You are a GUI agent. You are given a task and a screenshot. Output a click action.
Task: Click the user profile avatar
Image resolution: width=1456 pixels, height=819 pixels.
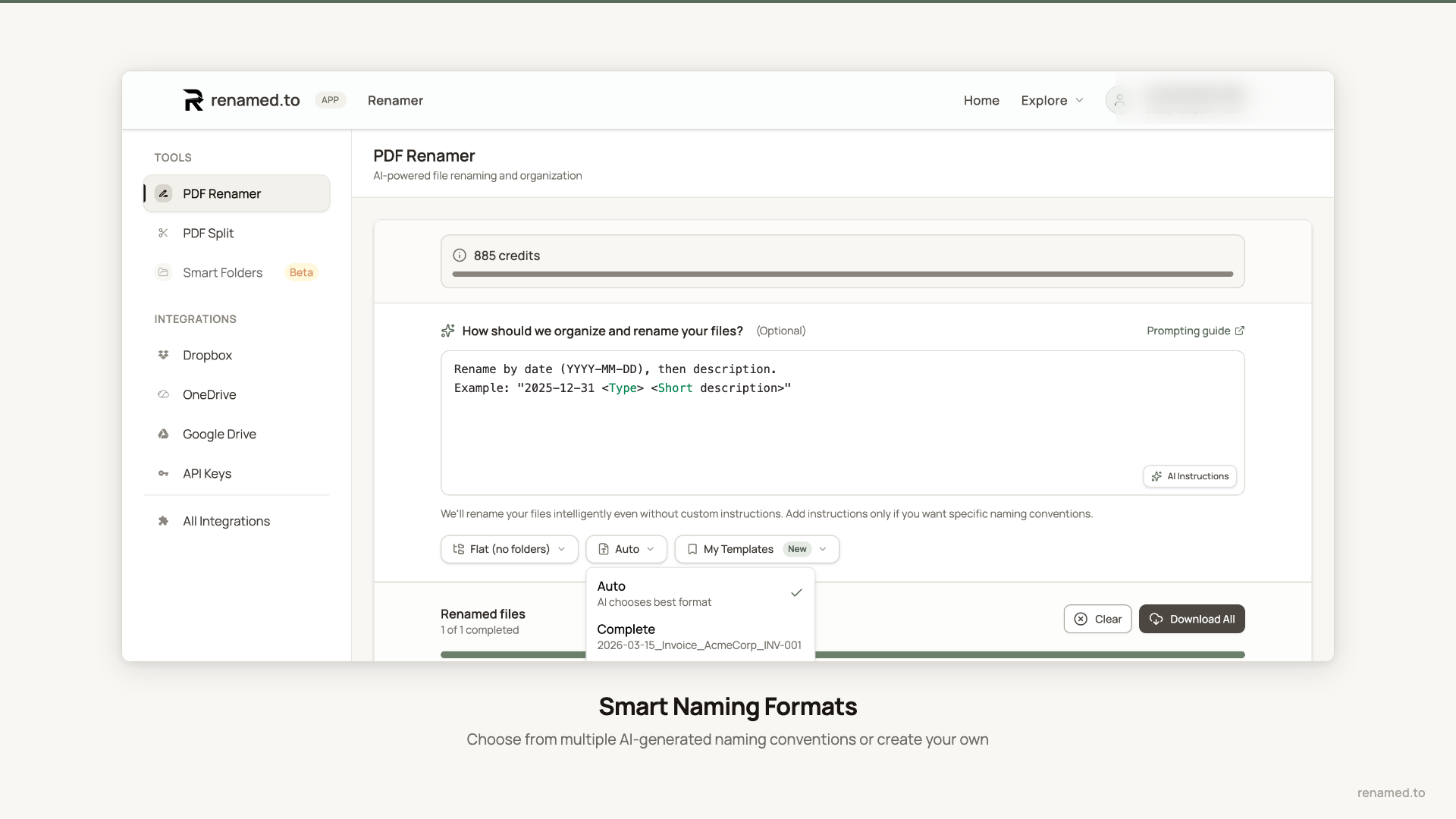(1119, 100)
